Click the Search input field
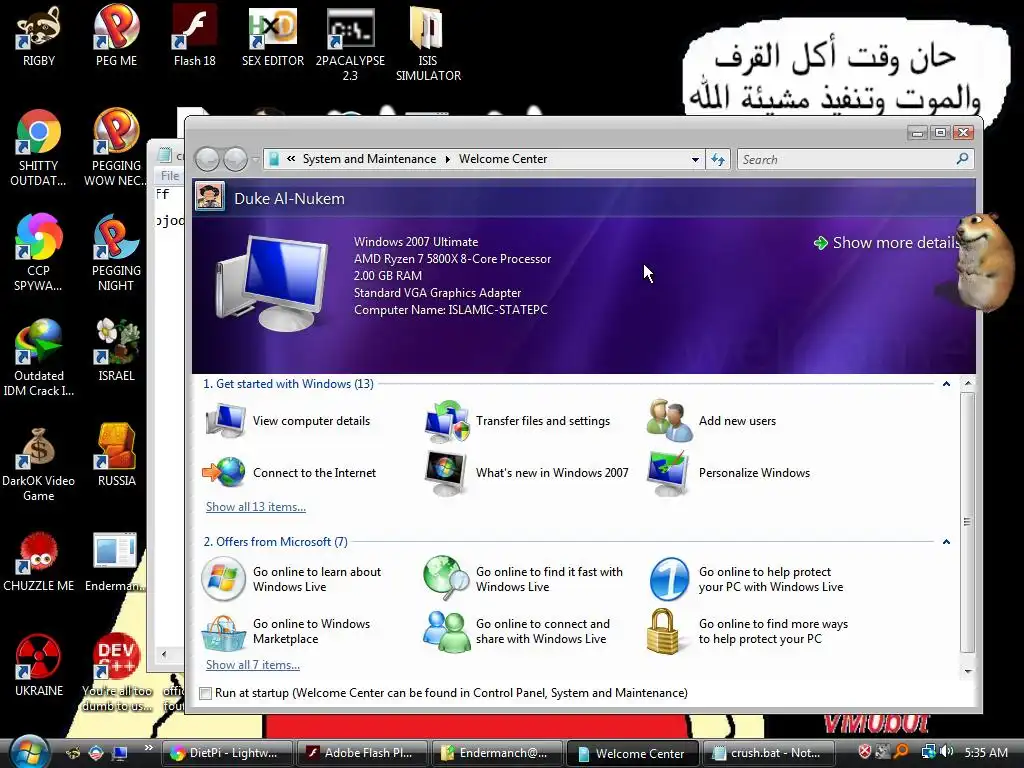 [846, 159]
